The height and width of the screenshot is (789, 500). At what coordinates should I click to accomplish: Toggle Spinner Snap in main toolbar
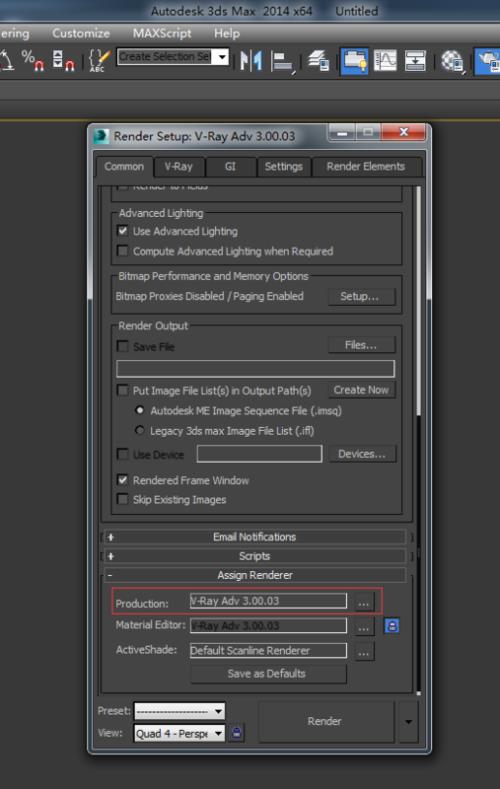(63, 60)
